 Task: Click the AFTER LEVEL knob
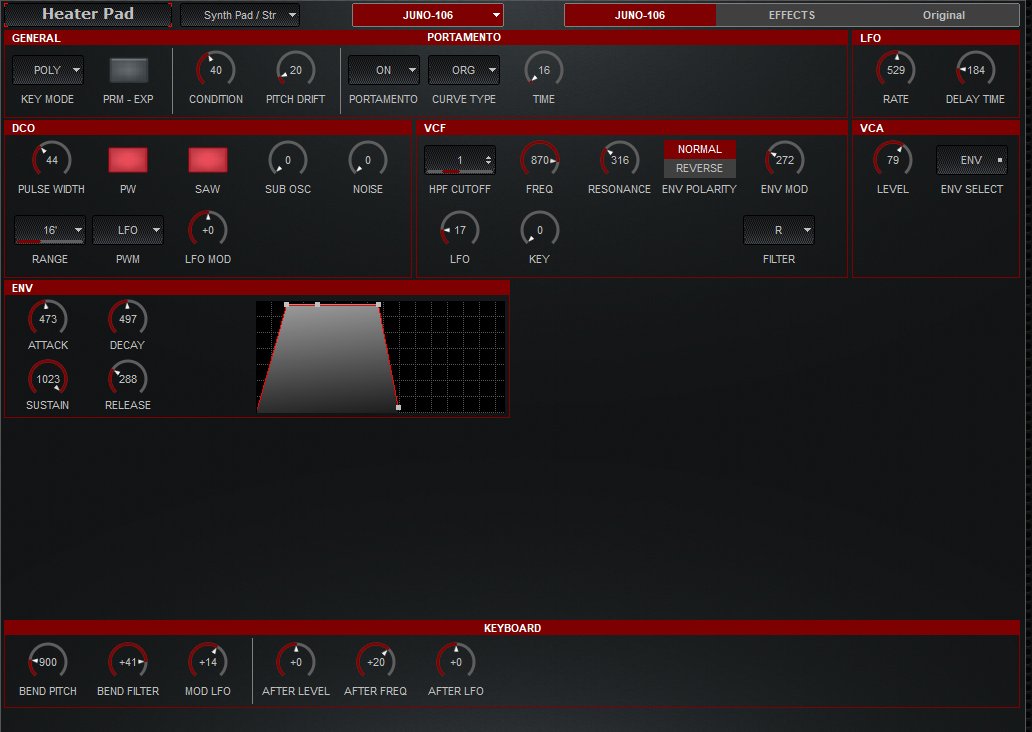296,662
